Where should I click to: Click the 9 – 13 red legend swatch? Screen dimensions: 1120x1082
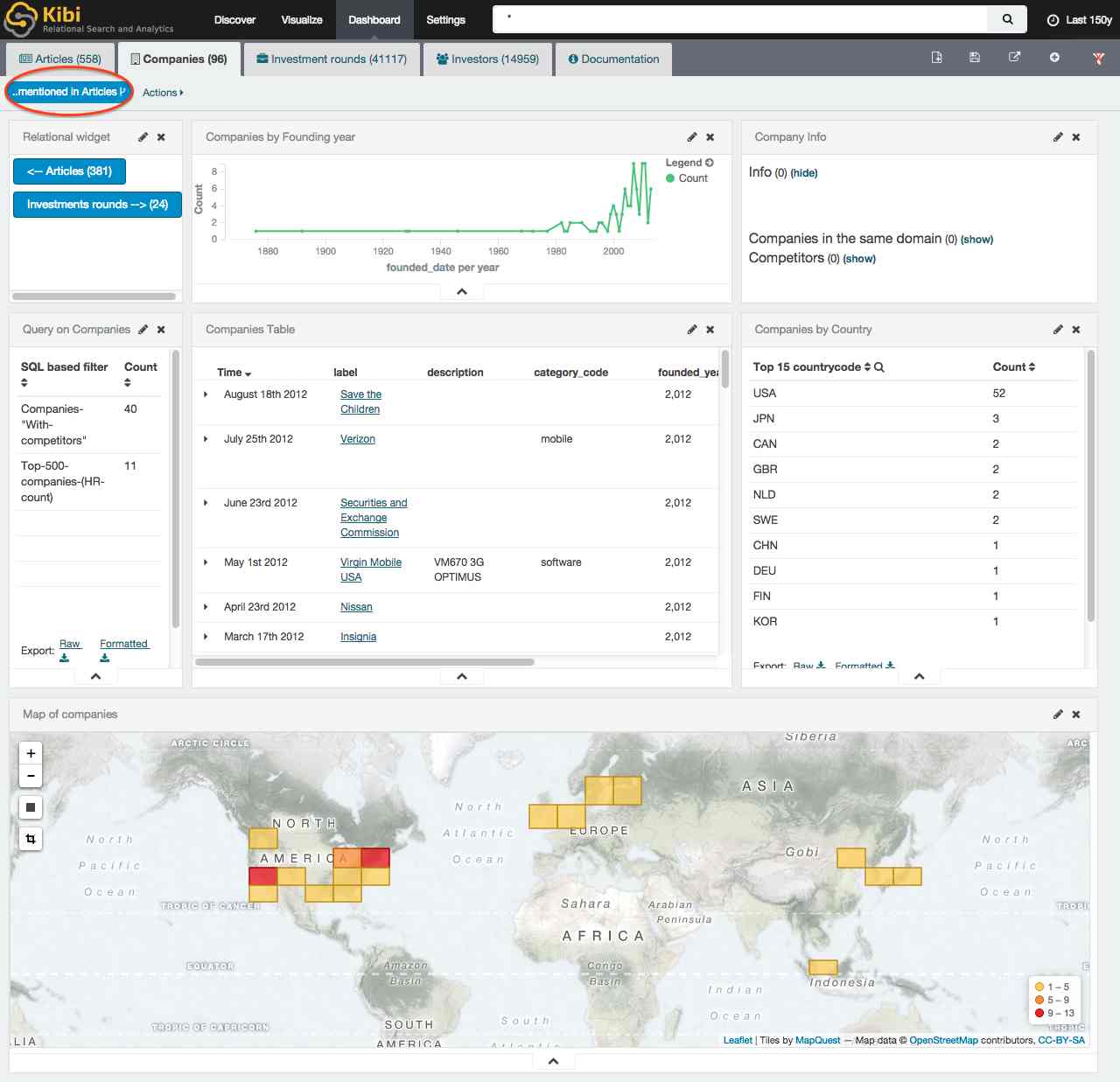(x=1039, y=1013)
